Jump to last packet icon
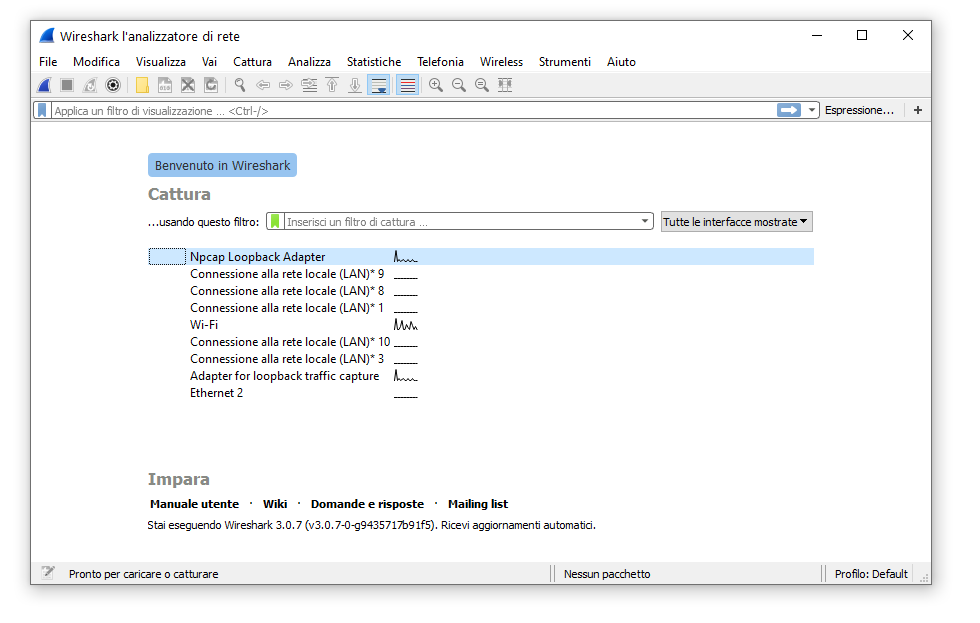The width and height of the screenshot is (980, 623). coord(355,85)
